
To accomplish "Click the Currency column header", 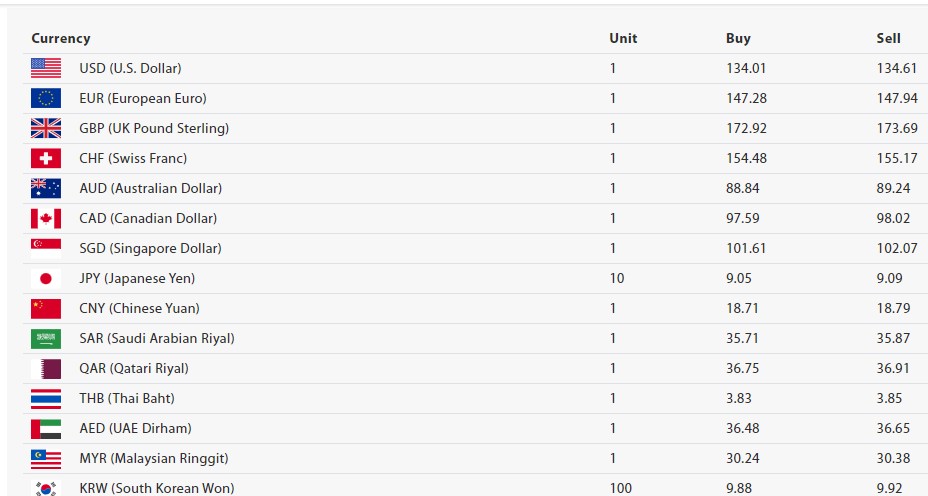I will [61, 38].
